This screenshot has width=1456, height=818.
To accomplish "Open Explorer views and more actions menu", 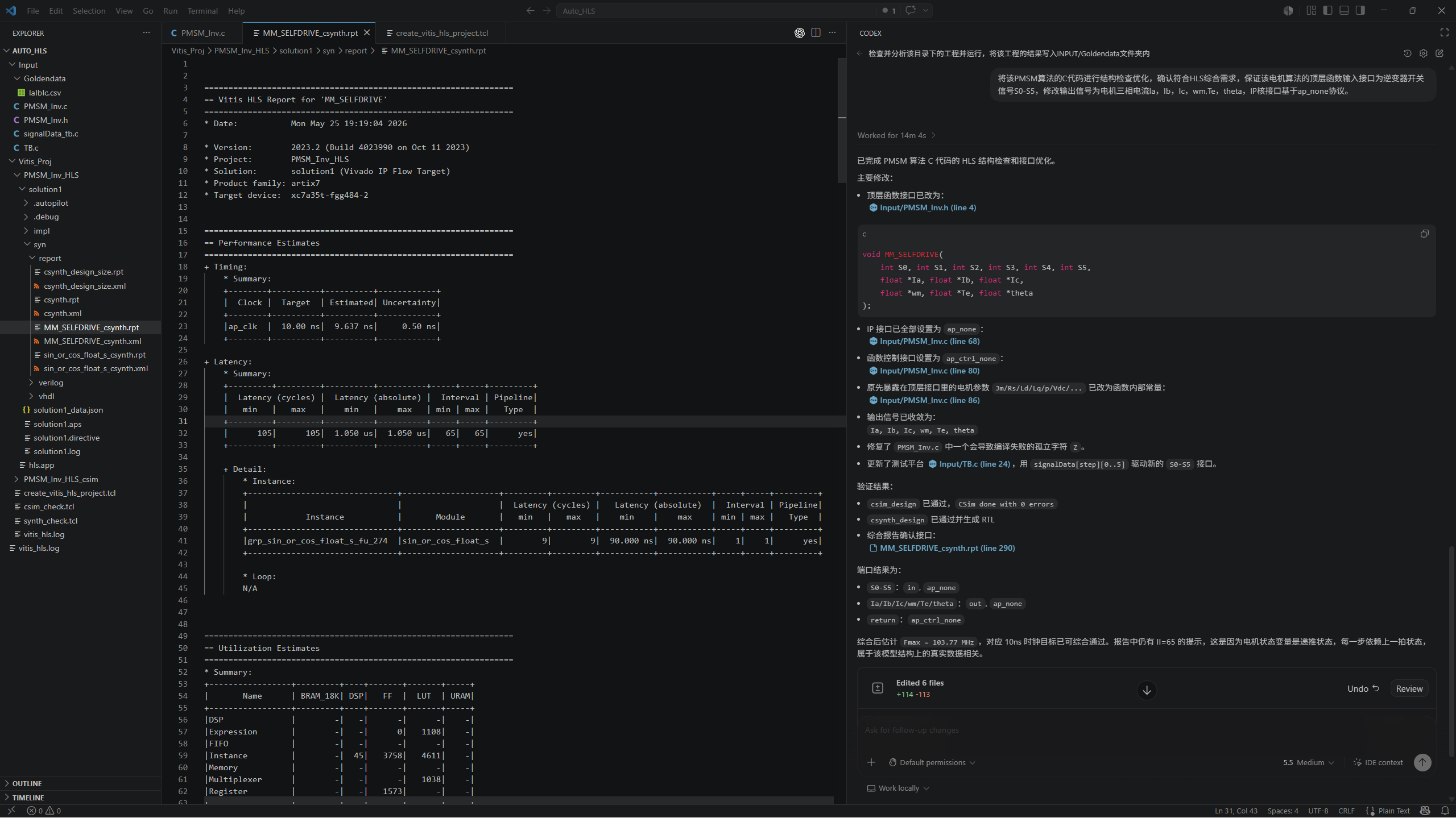I will pyautogui.click(x=146, y=33).
